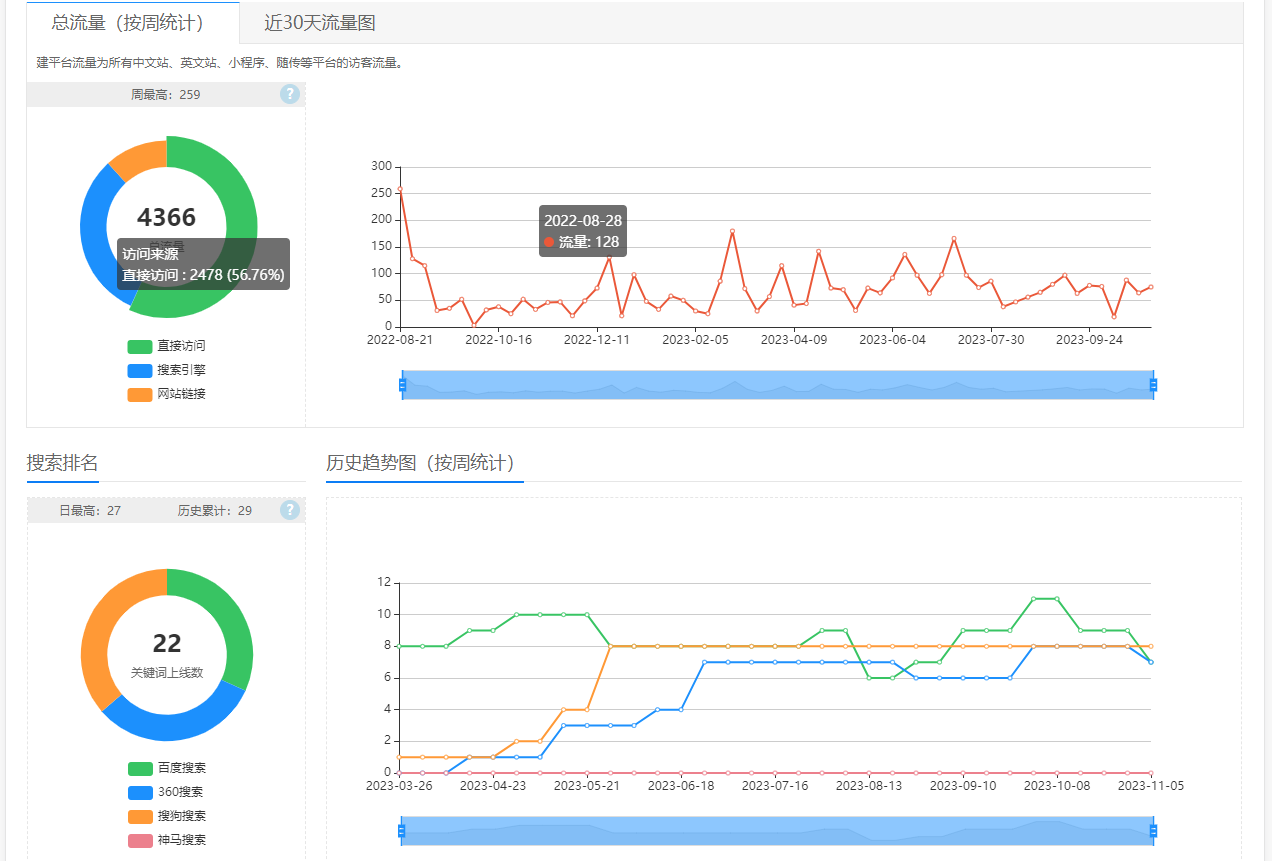This screenshot has width=1272, height=861.
Task: Click the 2023-11-05 axis label on the trend chart
Action: pos(1151,786)
